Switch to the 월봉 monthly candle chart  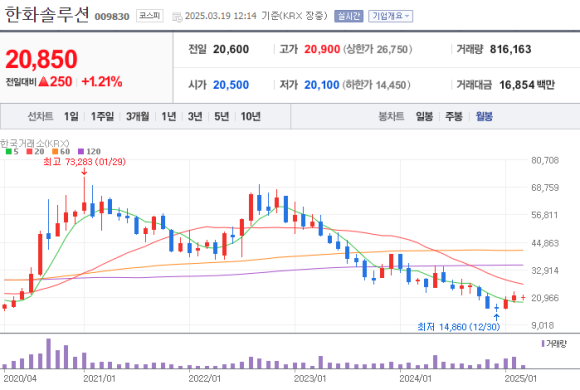pos(484,117)
